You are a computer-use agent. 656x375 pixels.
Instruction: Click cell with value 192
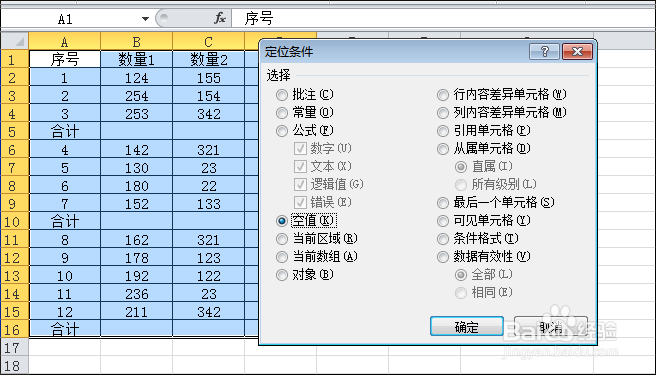click(136, 275)
